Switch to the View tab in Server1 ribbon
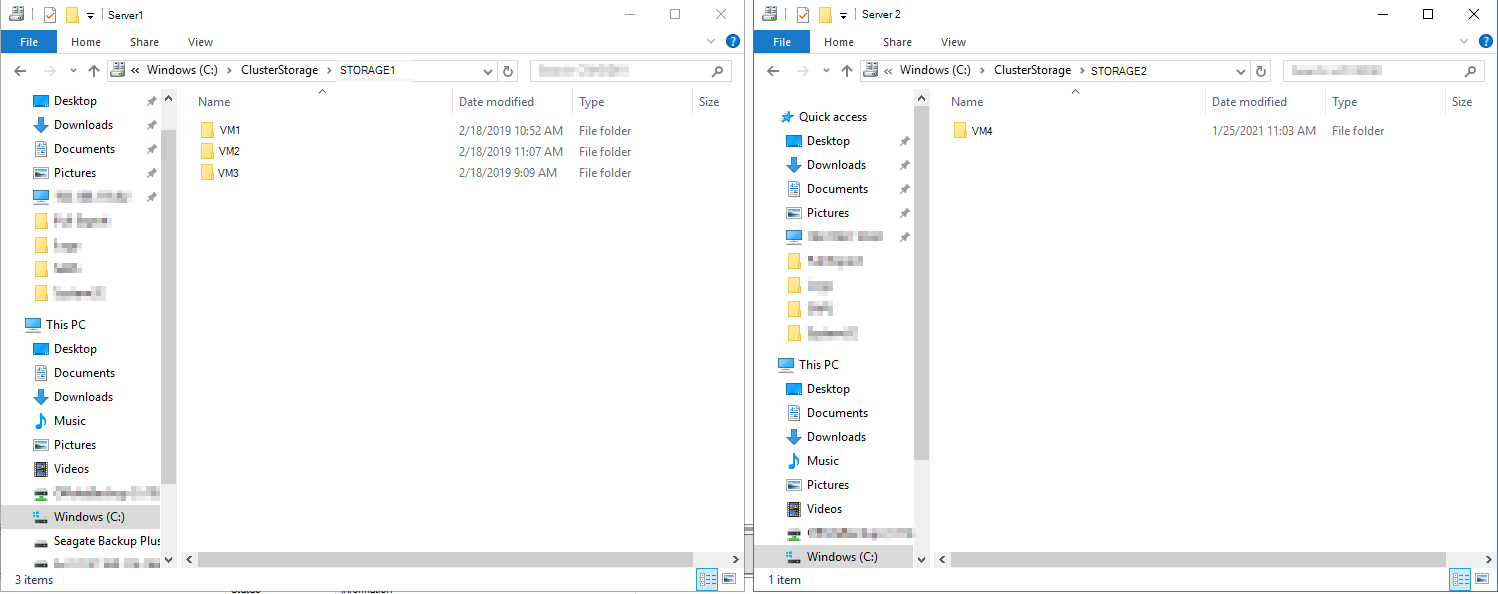Viewport: 1498px width, 594px height. 200,41
